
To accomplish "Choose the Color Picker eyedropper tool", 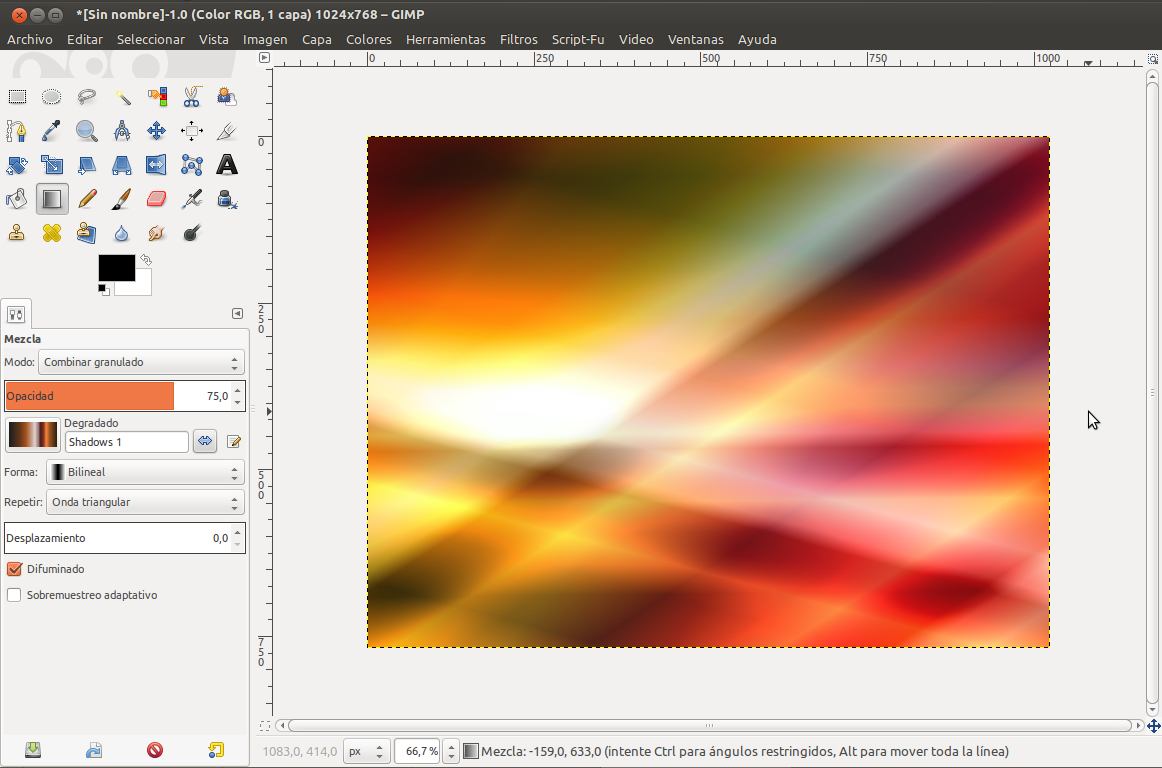I will (x=52, y=131).
